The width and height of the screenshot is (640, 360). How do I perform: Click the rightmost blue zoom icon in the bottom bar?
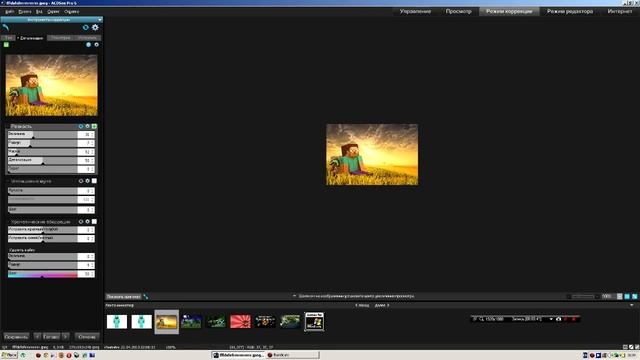pos(635,297)
